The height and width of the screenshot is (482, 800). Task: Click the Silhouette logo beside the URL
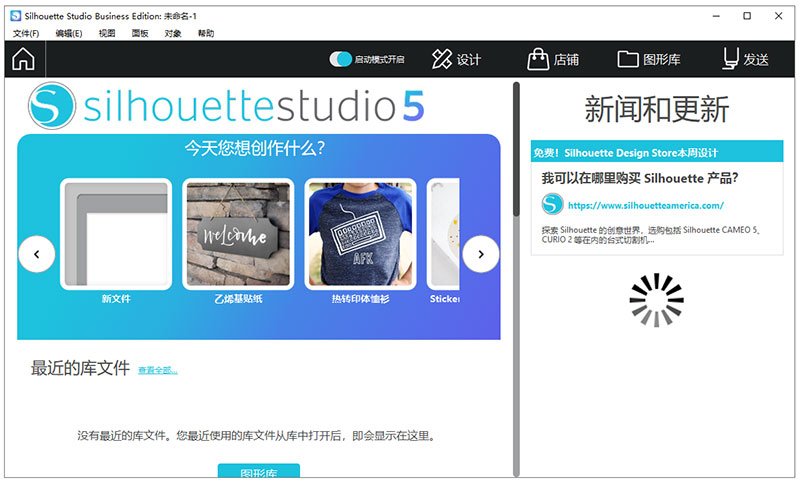tap(553, 204)
